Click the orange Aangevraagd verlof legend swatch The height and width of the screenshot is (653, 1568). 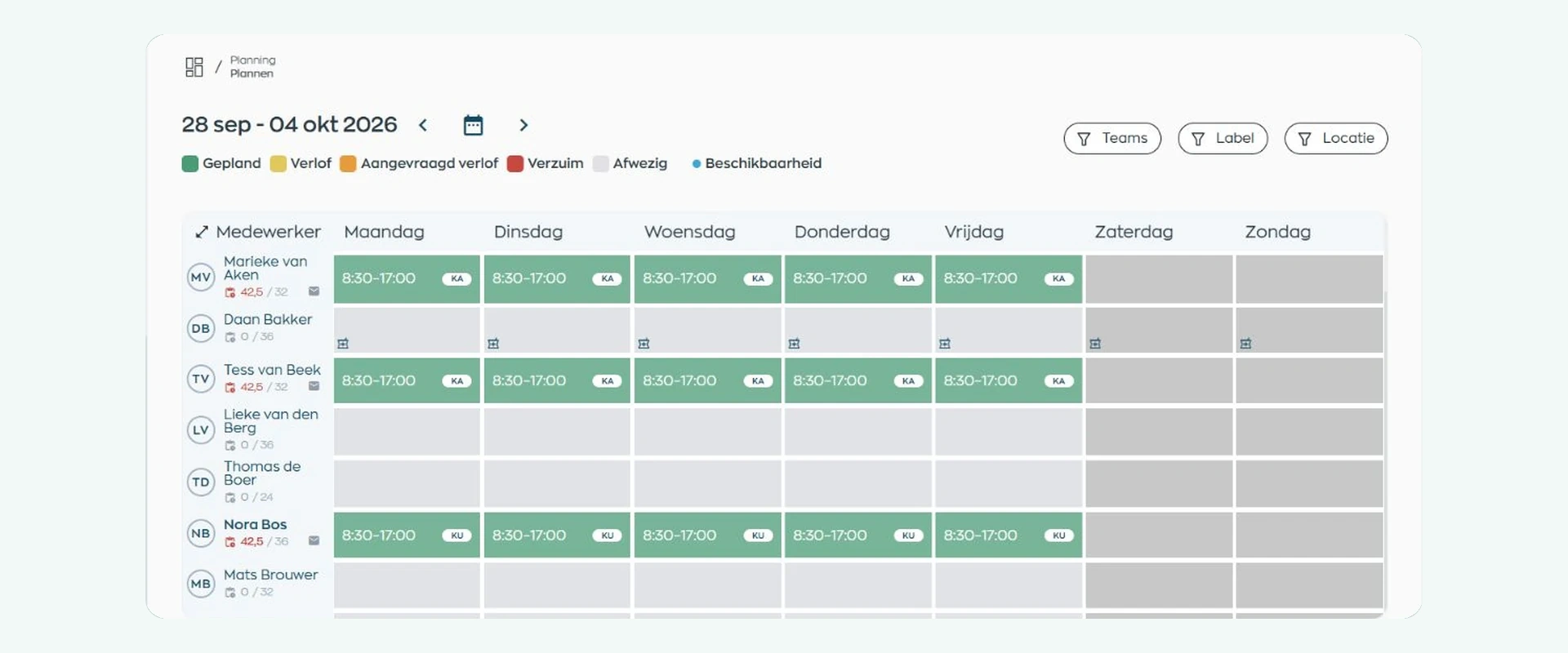[348, 163]
